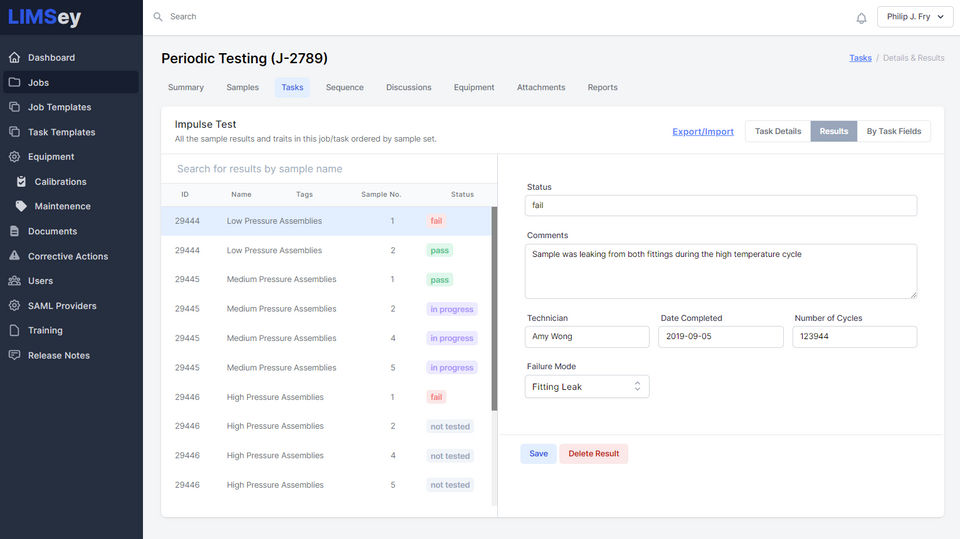Viewport: 960px width, 539px height.
Task: Open notifications bell icon
Action: click(861, 18)
